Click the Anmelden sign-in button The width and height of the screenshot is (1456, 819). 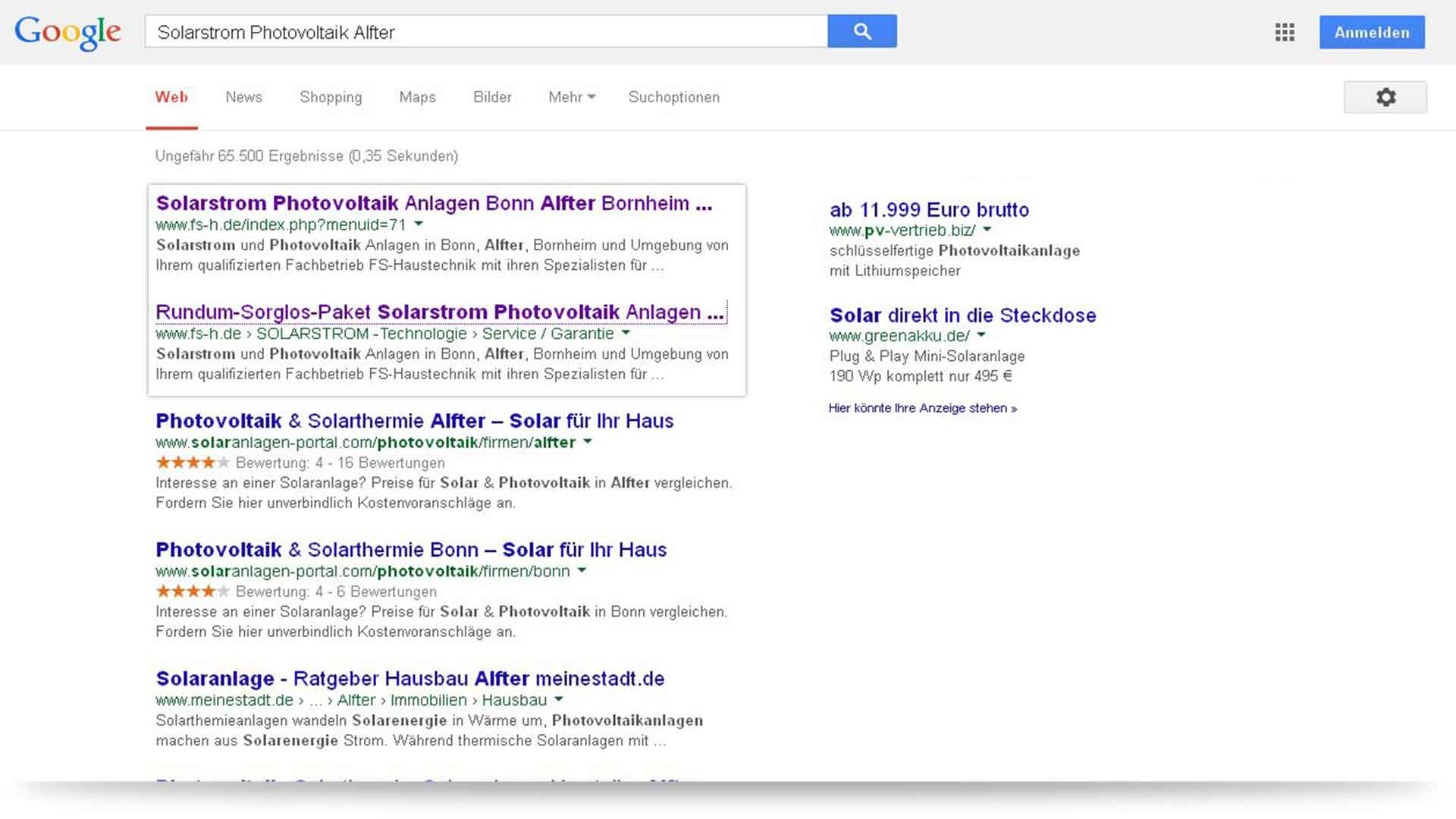click(x=1372, y=32)
